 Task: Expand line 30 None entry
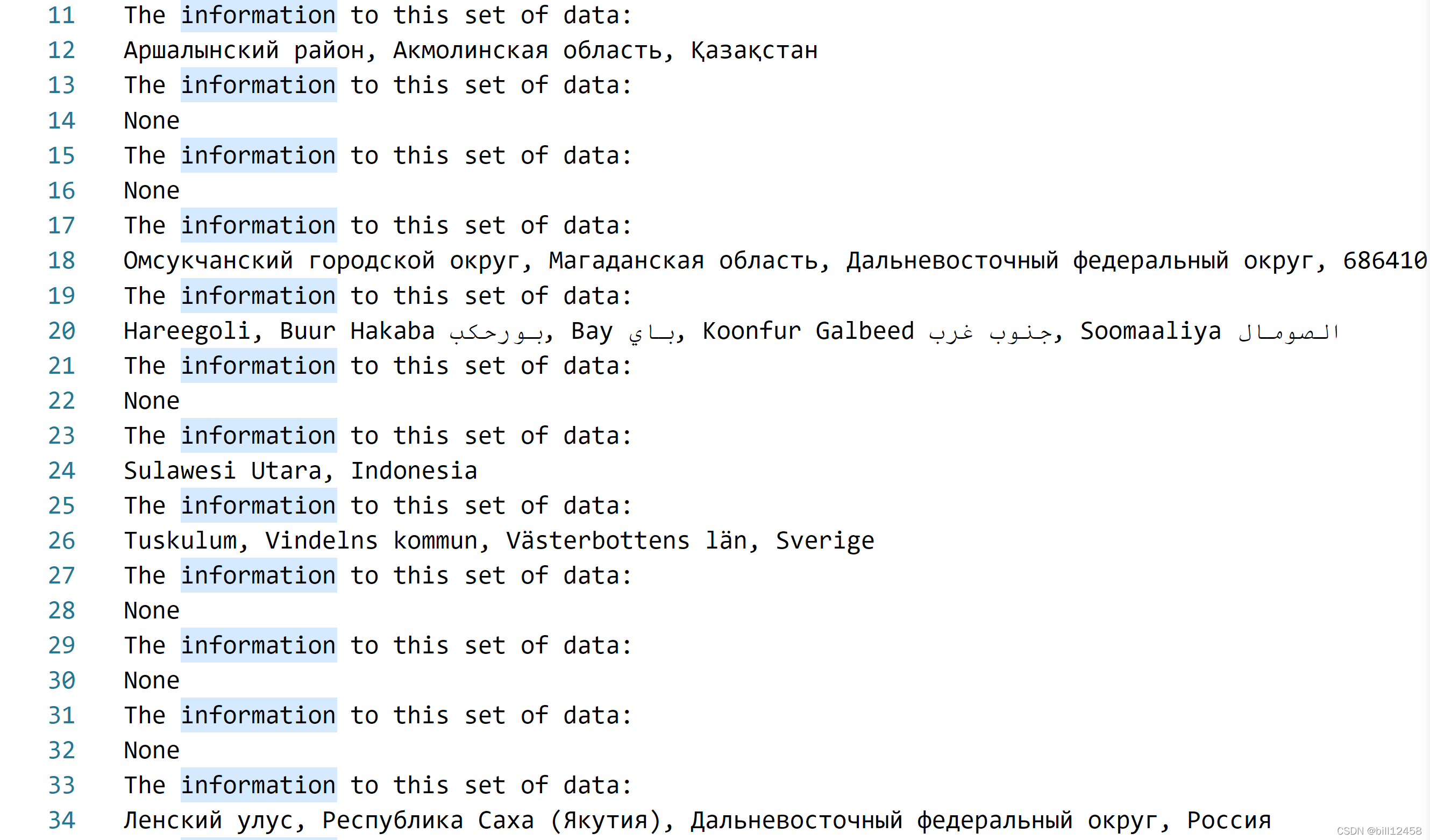point(151,680)
